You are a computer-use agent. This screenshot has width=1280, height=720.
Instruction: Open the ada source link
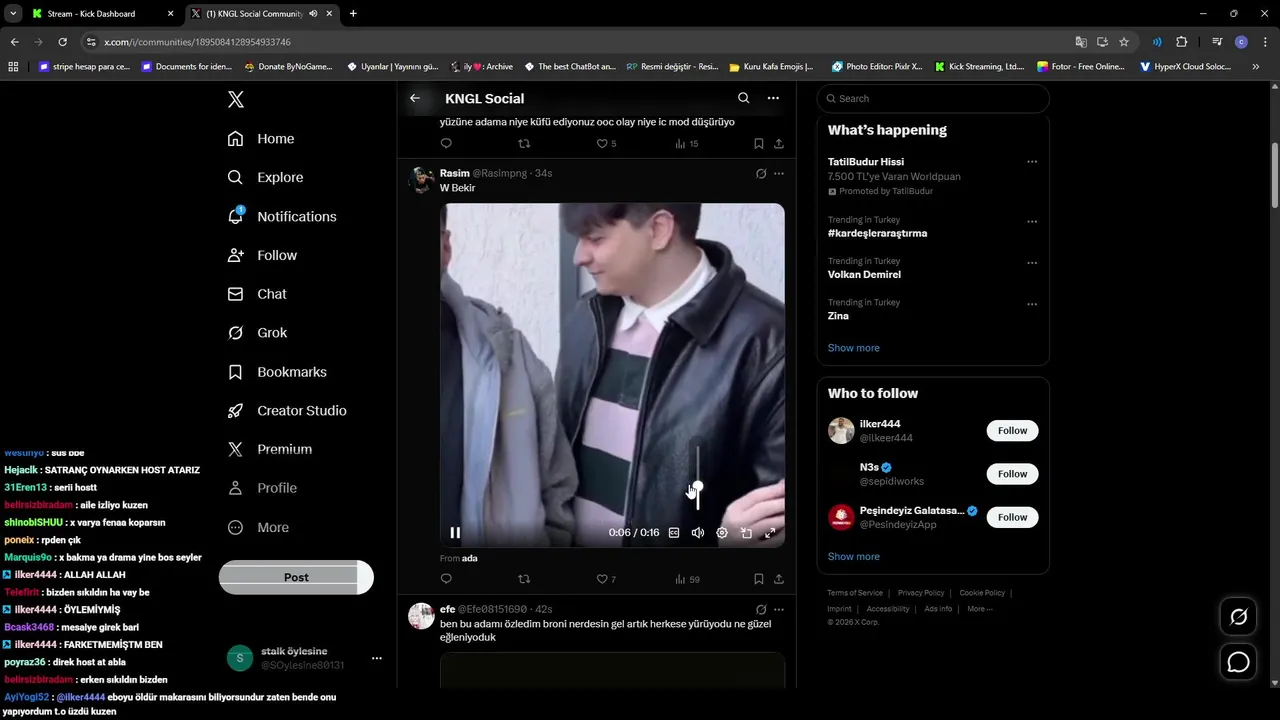(x=470, y=558)
